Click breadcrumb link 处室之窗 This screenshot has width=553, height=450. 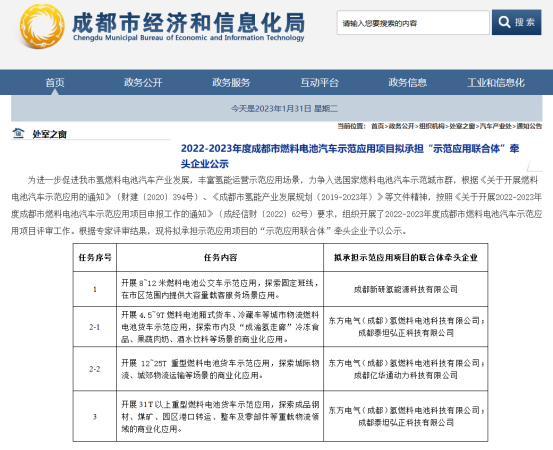(x=462, y=126)
